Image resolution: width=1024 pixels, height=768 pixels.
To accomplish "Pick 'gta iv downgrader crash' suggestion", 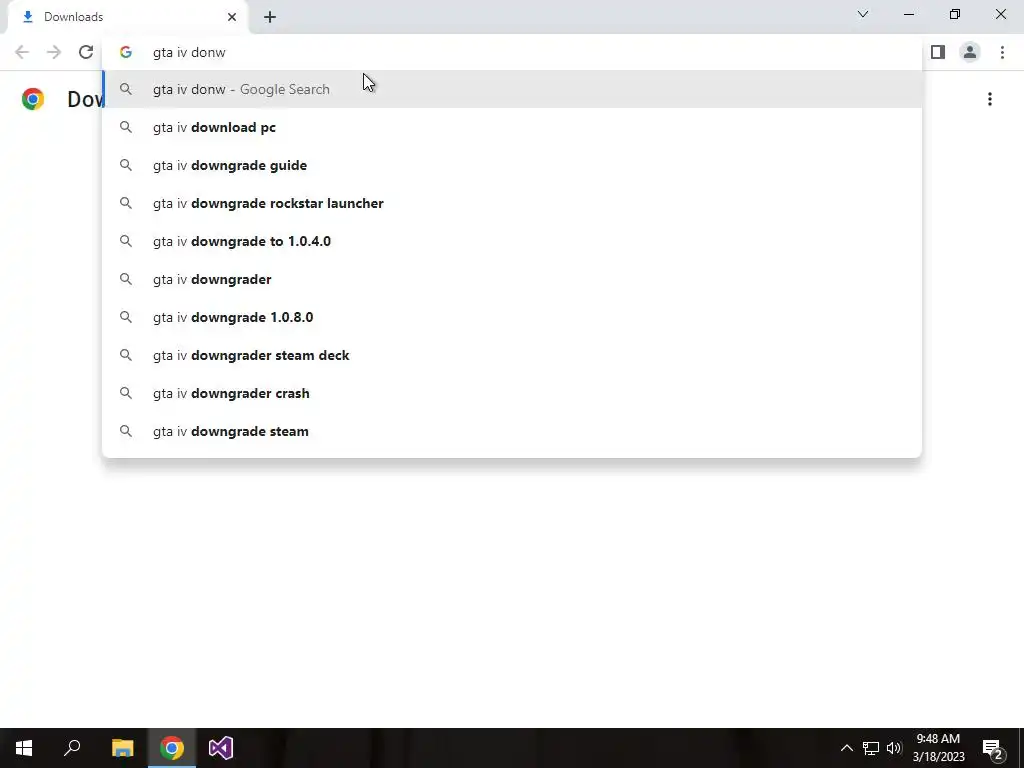I will click(x=512, y=393).
